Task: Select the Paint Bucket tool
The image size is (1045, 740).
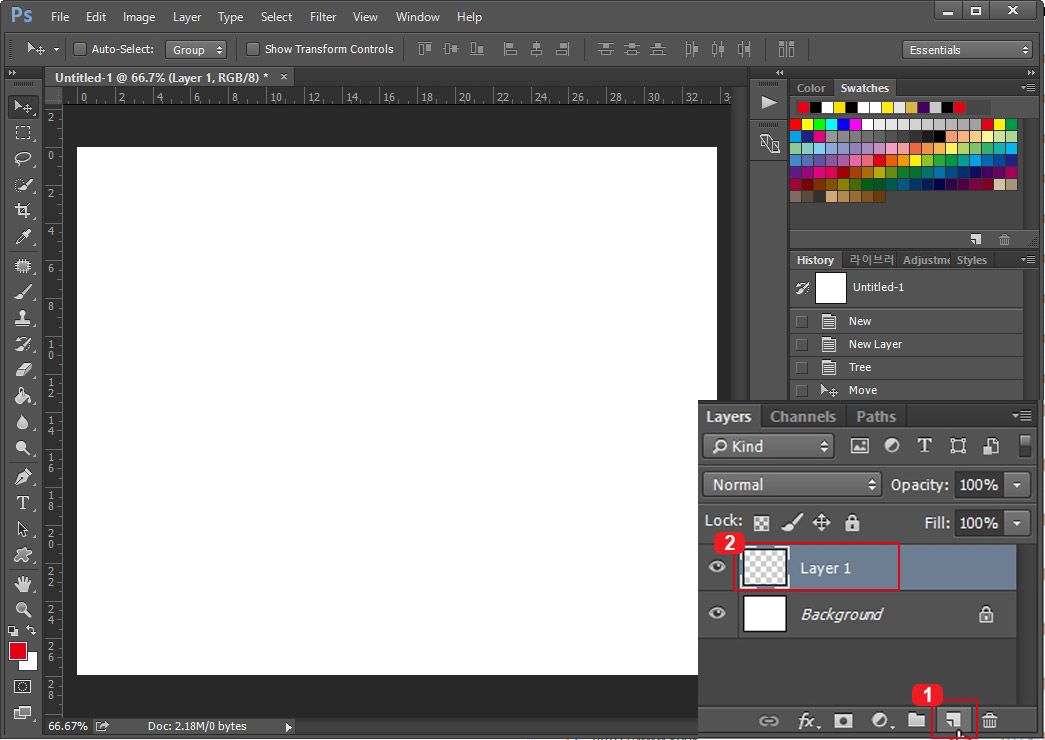Action: click(x=23, y=396)
